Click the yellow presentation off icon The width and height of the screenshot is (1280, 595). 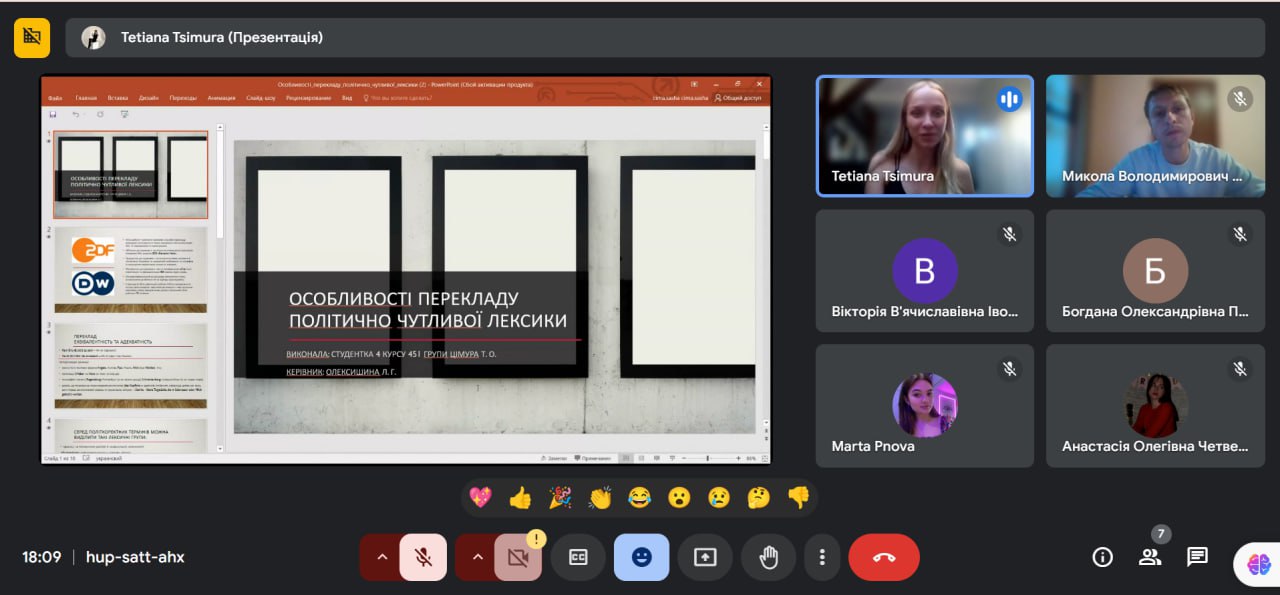[x=32, y=37]
